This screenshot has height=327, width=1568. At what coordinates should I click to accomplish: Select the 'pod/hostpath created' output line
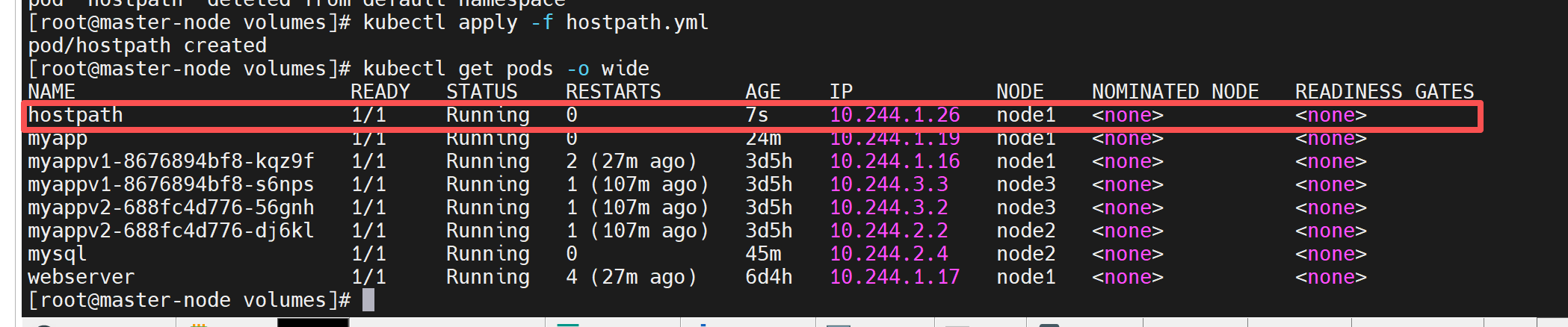[x=147, y=46]
